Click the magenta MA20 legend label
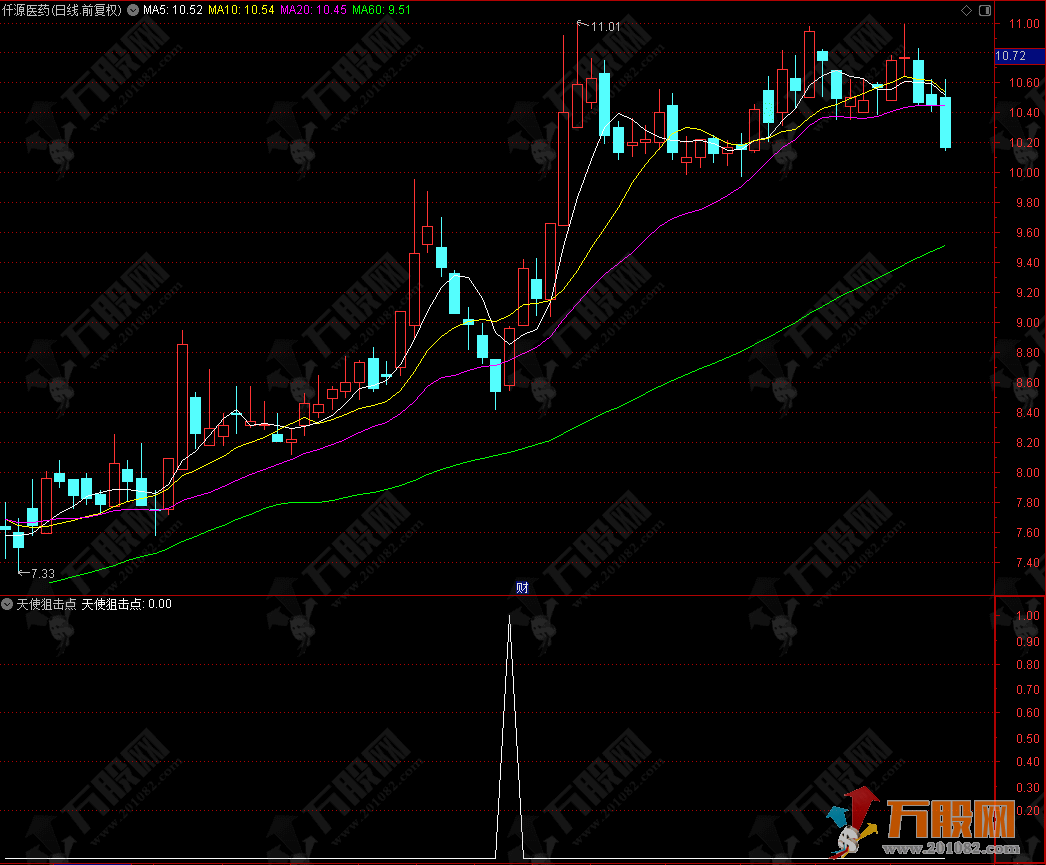 [x=313, y=10]
